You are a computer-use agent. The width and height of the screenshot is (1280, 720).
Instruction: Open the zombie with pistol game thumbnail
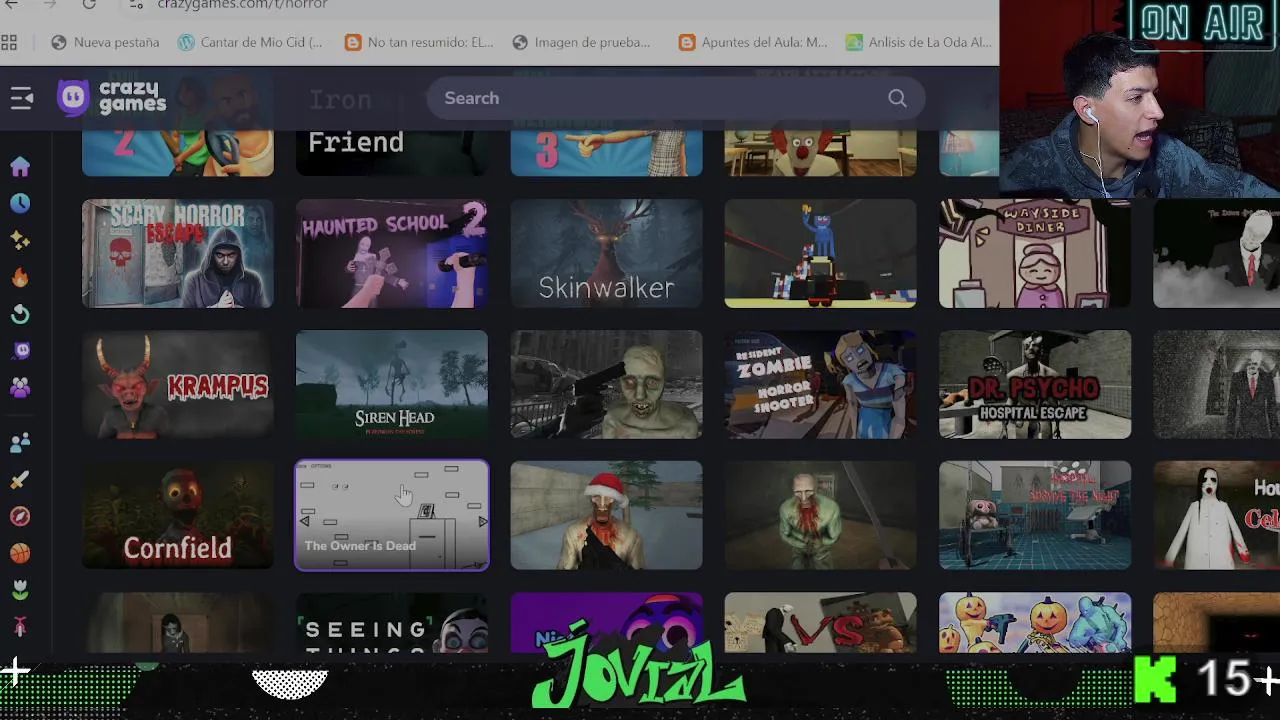click(x=606, y=384)
